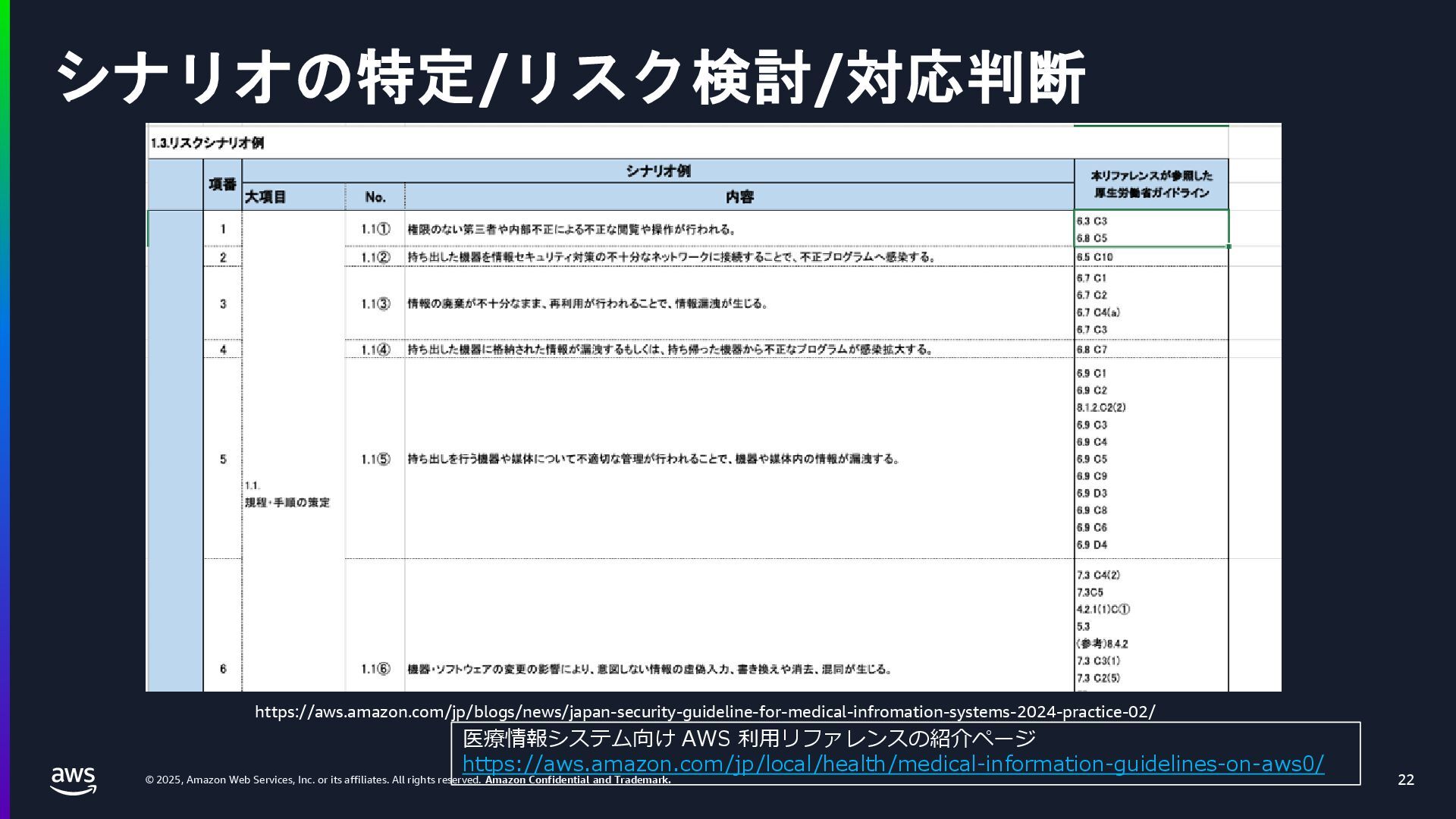The height and width of the screenshot is (819, 1456).
Task: Click slide page number 22
Action: tap(1405, 780)
